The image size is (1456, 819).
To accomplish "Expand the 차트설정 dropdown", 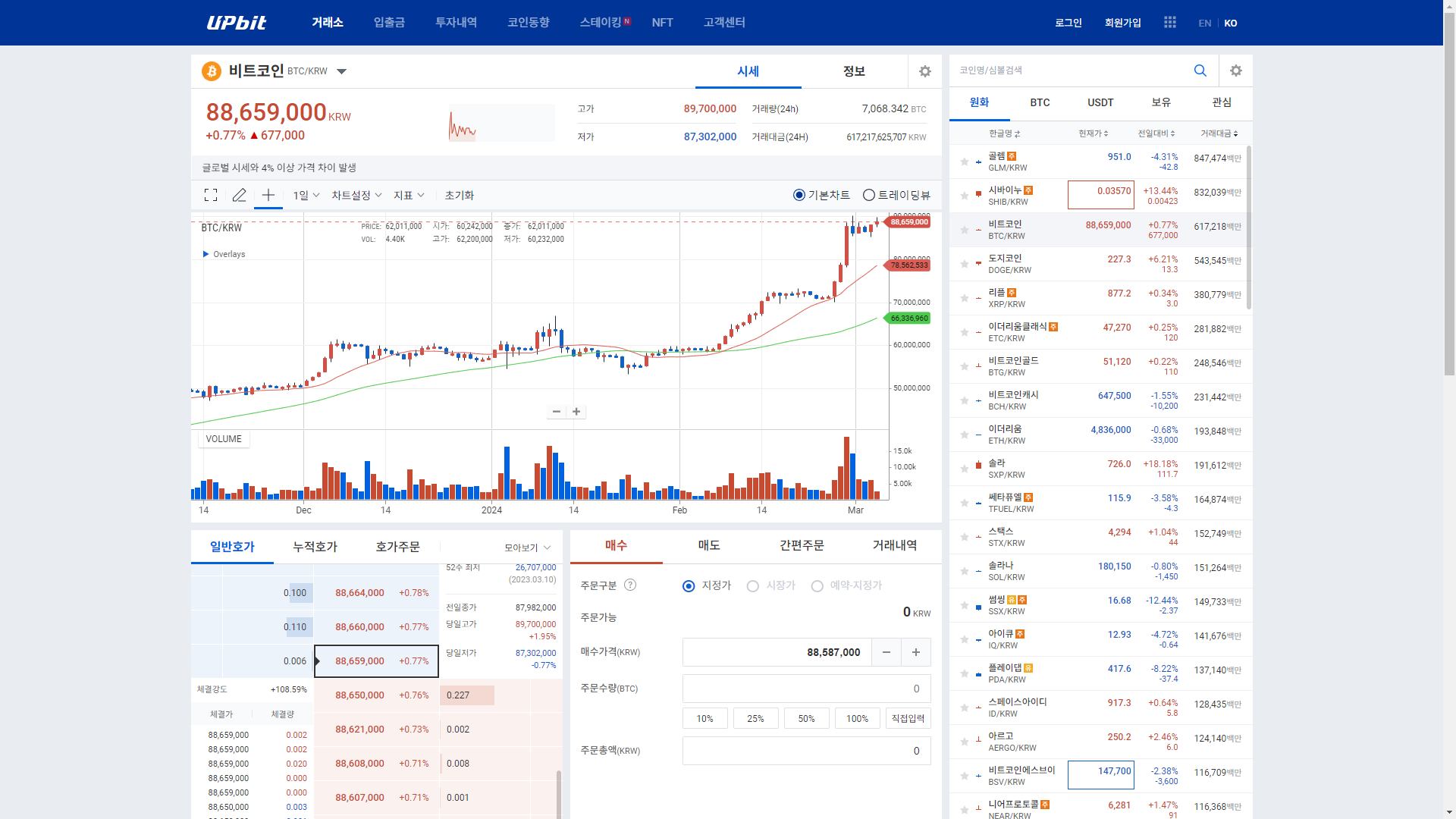I will click(356, 195).
